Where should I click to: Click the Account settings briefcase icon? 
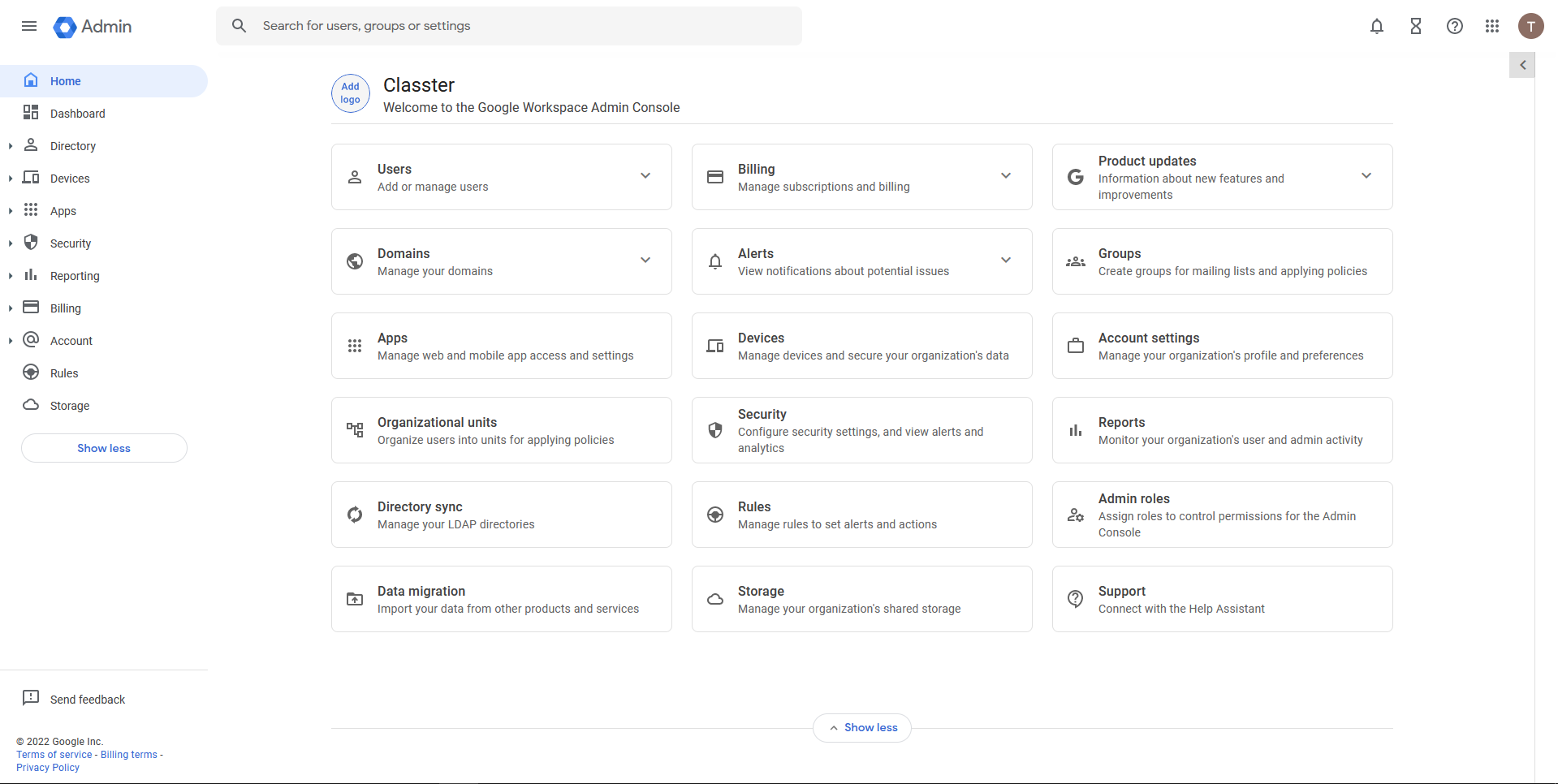click(x=1076, y=346)
